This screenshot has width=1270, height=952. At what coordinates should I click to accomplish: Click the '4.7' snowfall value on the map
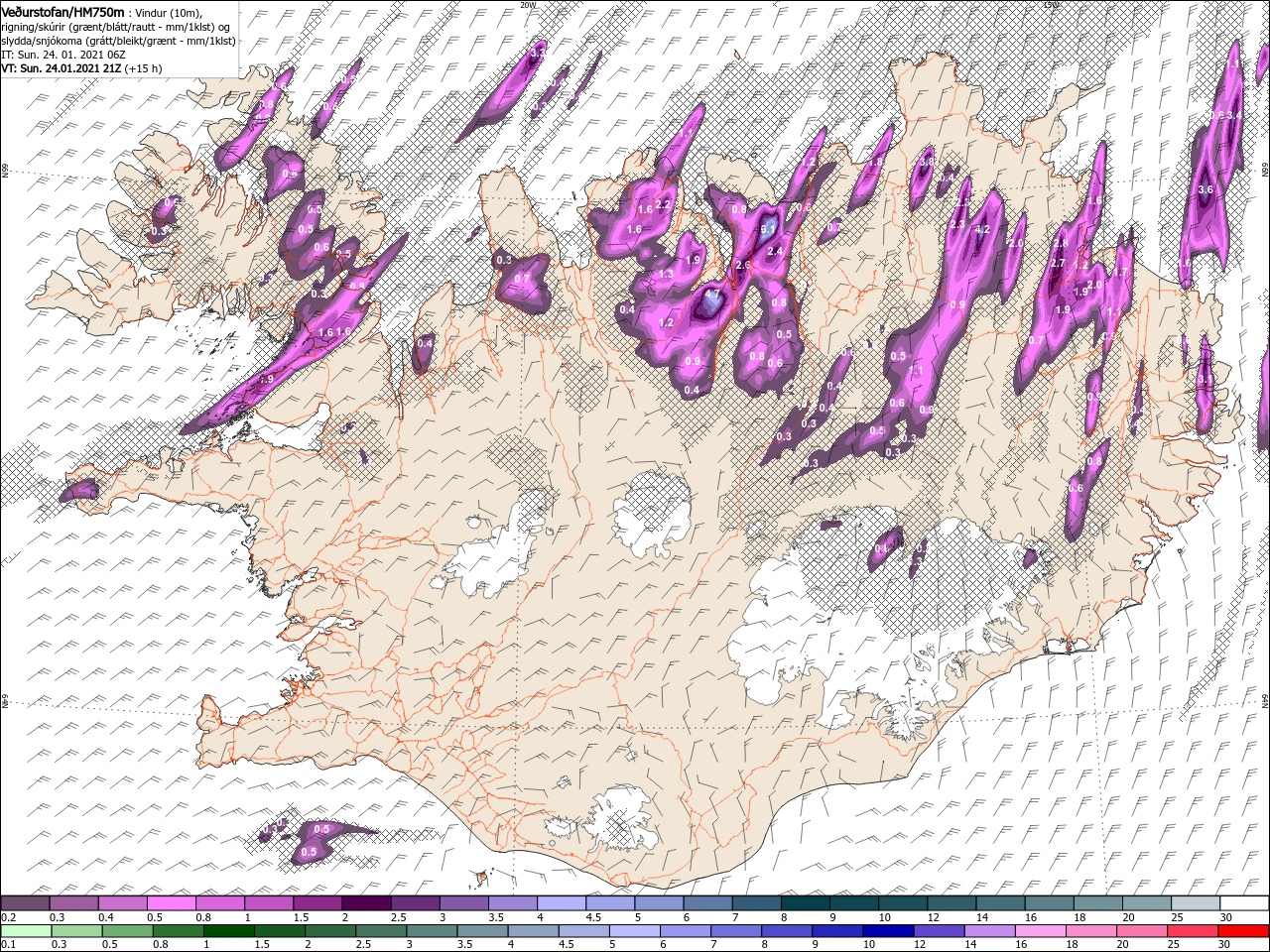712,295
